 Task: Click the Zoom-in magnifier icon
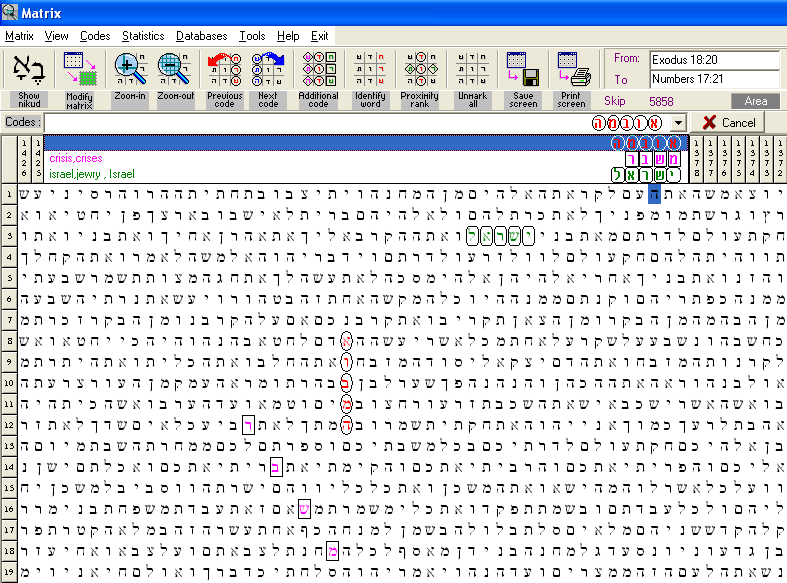[129, 70]
